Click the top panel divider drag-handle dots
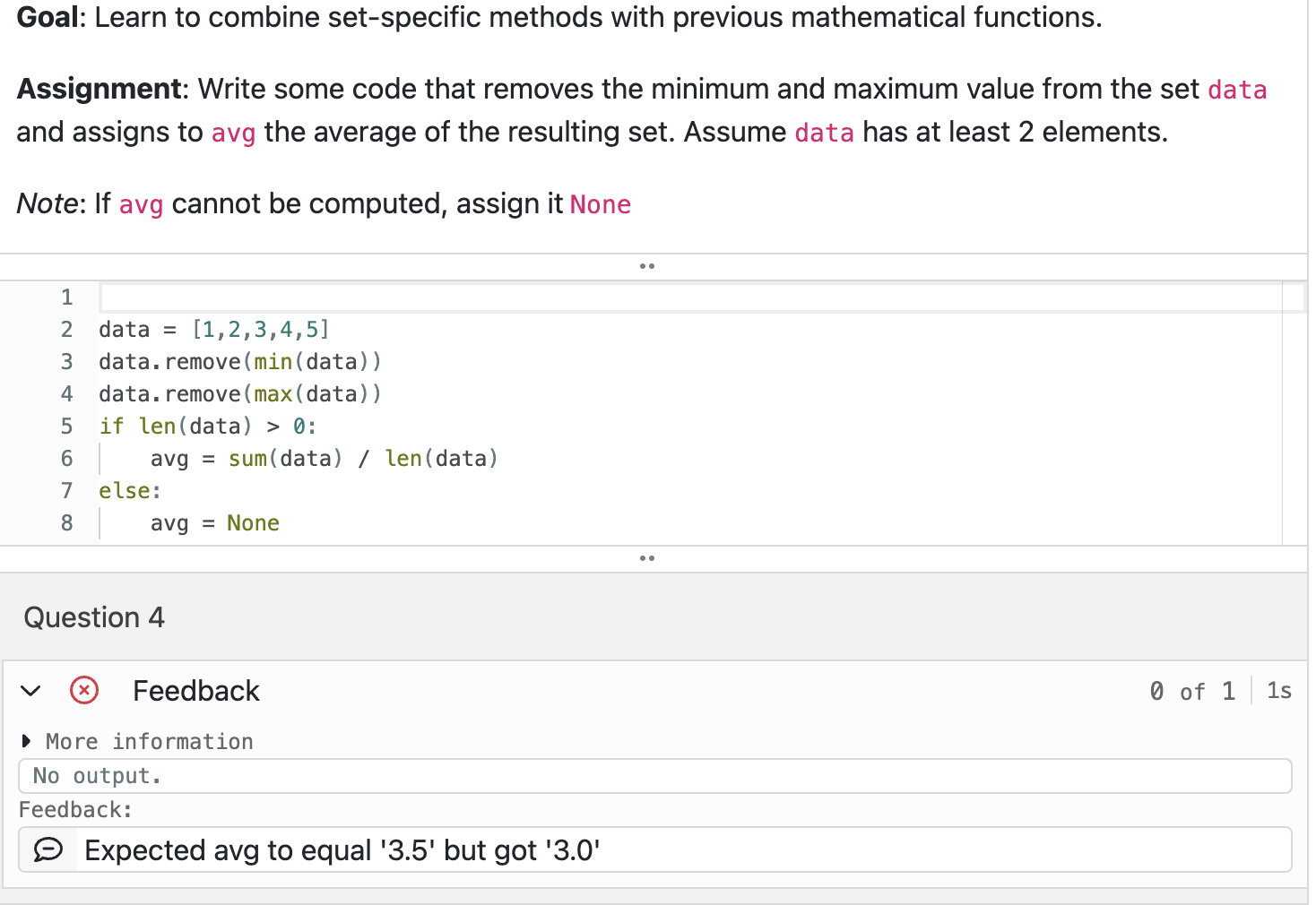The width and height of the screenshot is (1316, 905). pos(647,266)
